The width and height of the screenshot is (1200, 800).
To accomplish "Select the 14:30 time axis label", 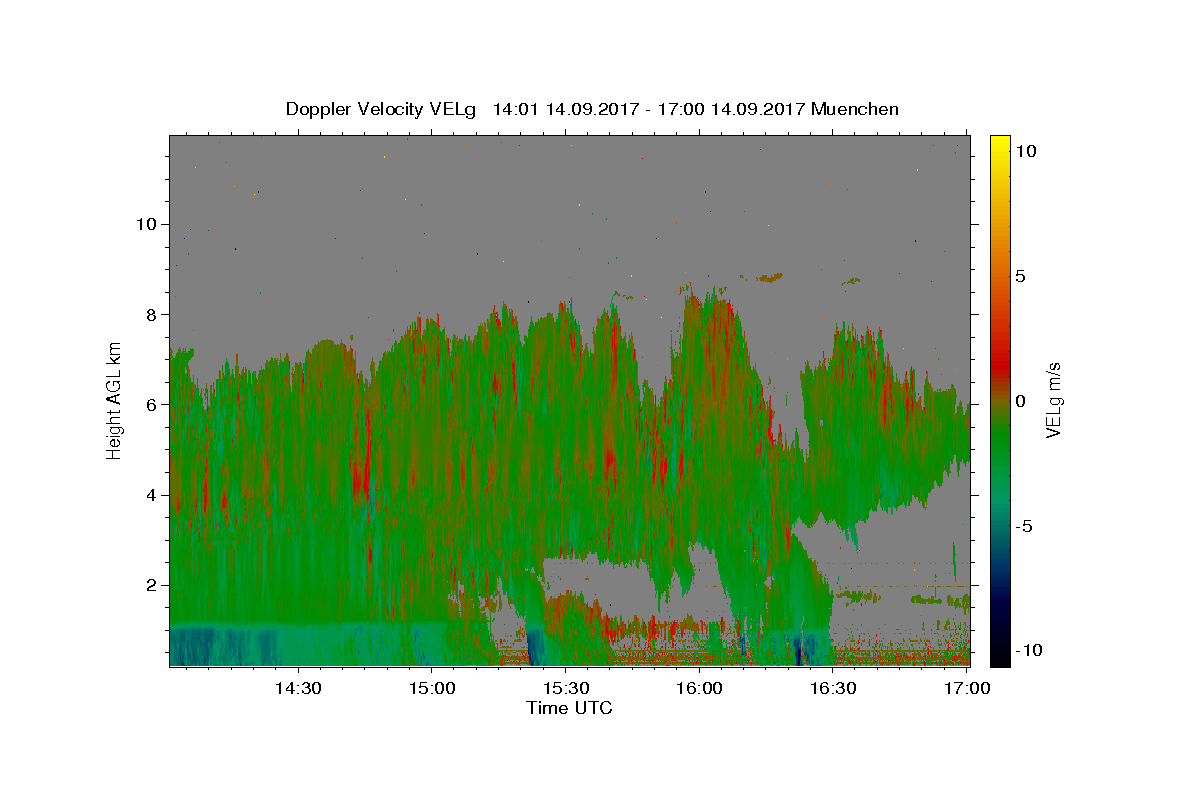I will pos(297,688).
